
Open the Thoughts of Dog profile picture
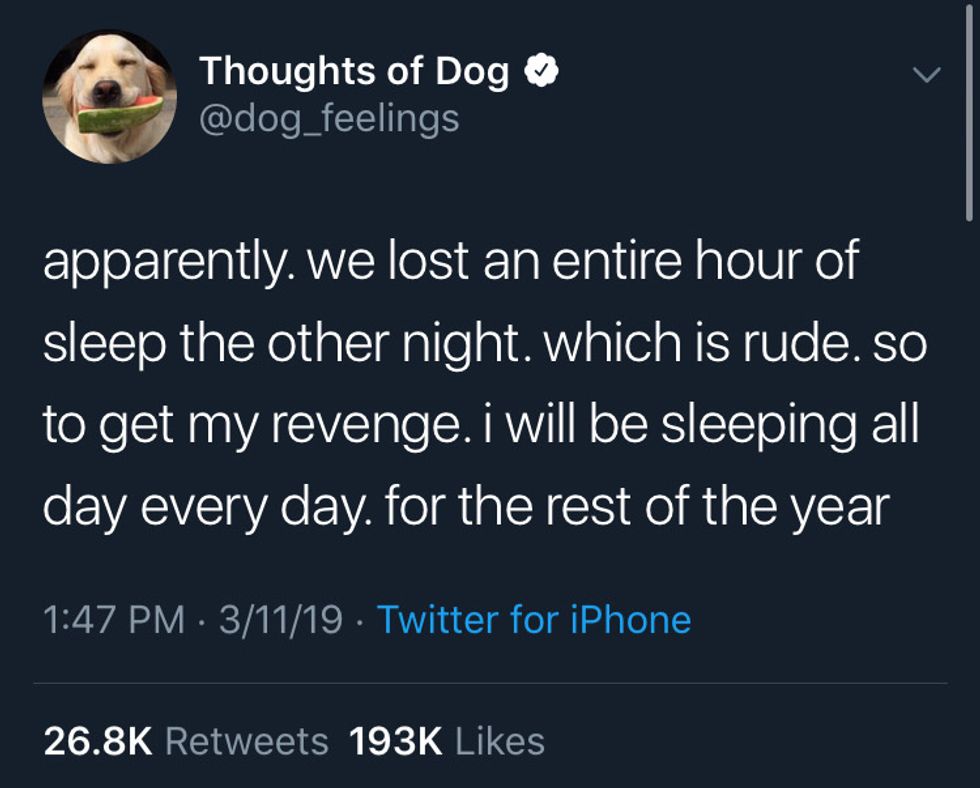pyautogui.click(x=109, y=96)
